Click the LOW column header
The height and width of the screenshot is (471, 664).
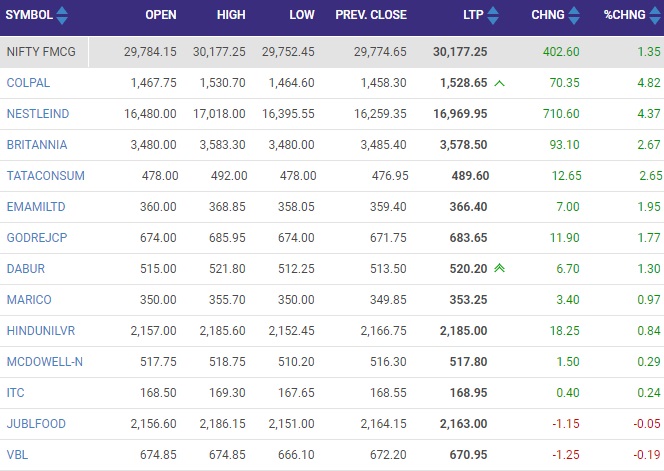302,15
